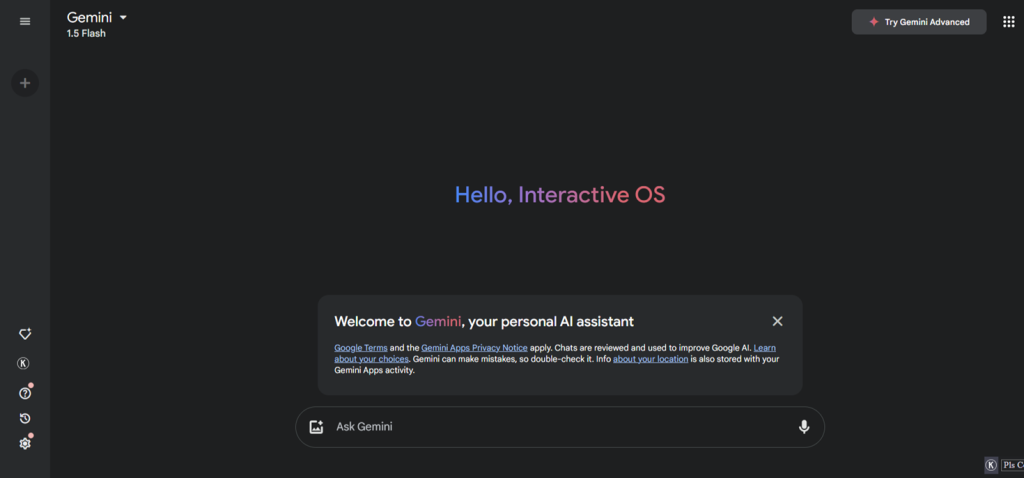Screen dimensions: 1024x478
Task: Open Gem manager diamond icon in sidebar
Action: pyautogui.click(x=25, y=334)
